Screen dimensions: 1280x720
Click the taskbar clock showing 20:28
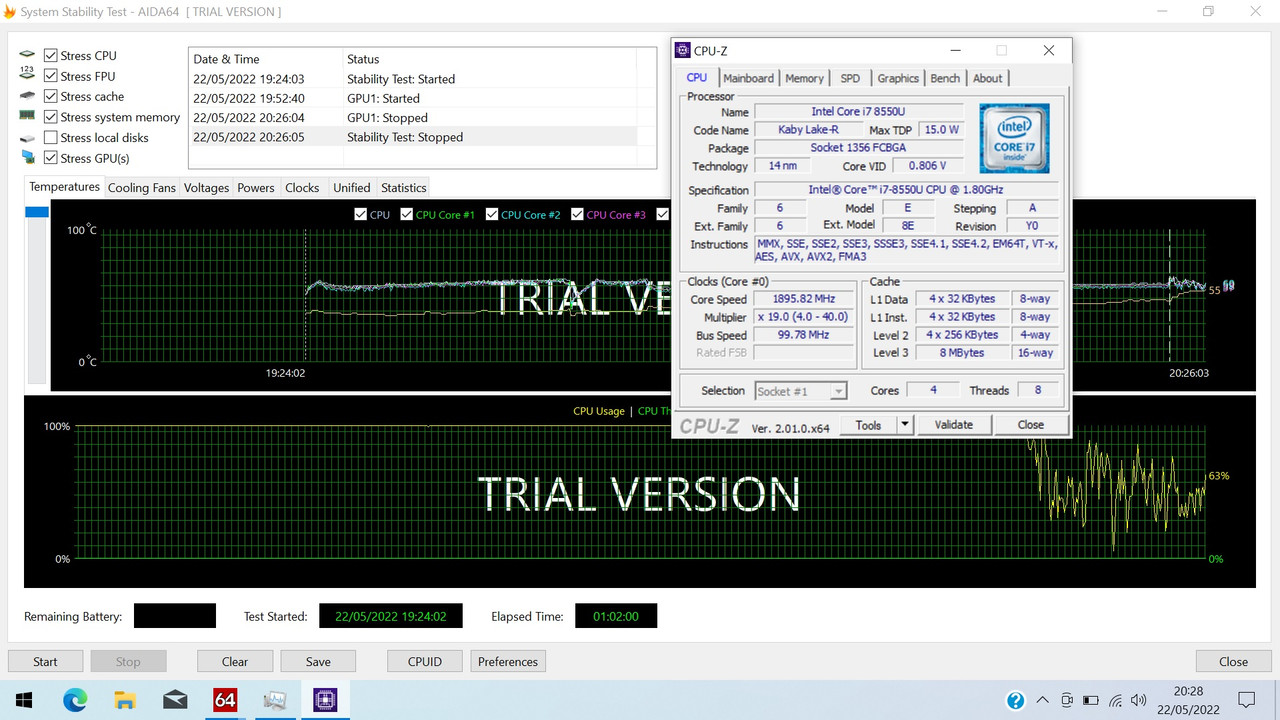click(1190, 700)
